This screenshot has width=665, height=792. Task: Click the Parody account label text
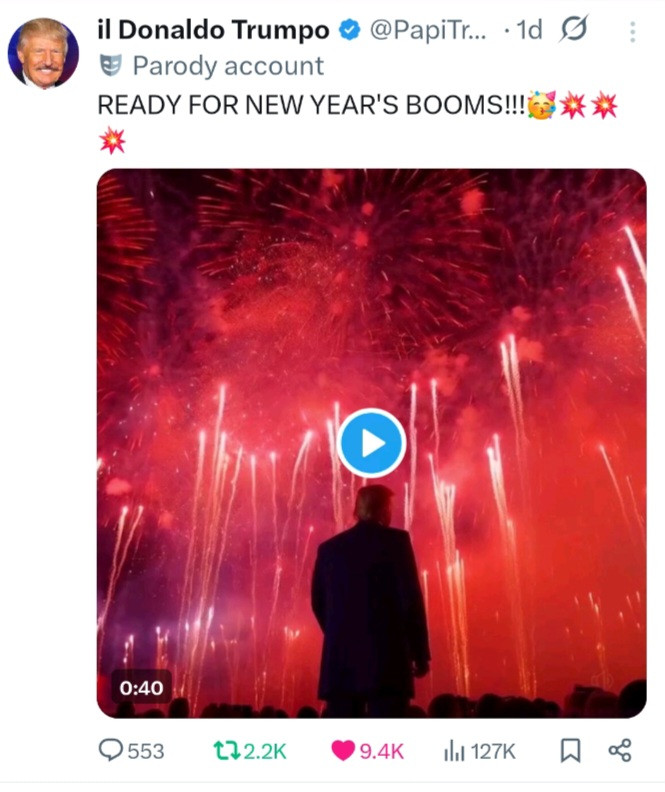click(228, 66)
